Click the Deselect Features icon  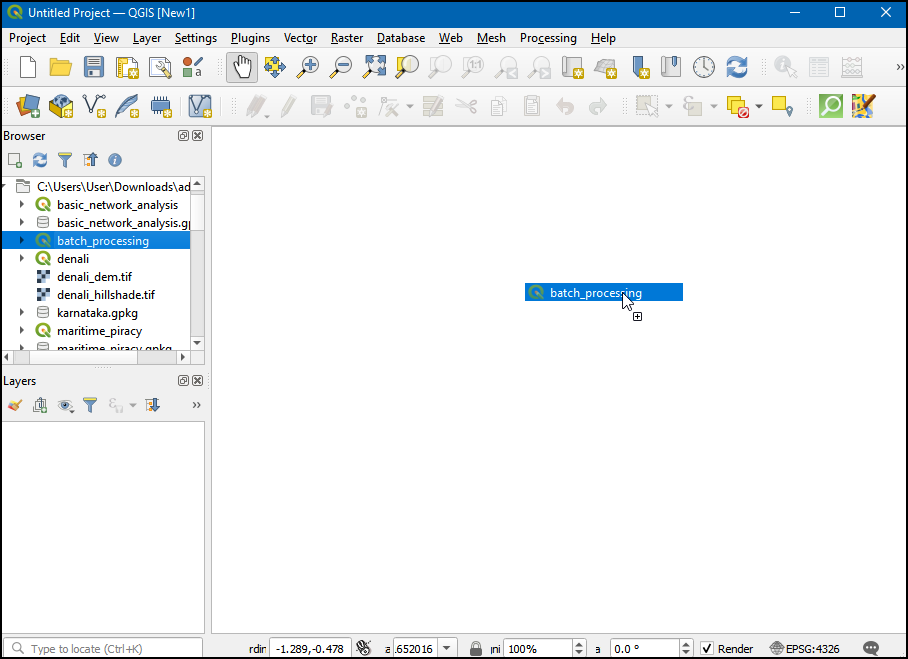pos(738,107)
